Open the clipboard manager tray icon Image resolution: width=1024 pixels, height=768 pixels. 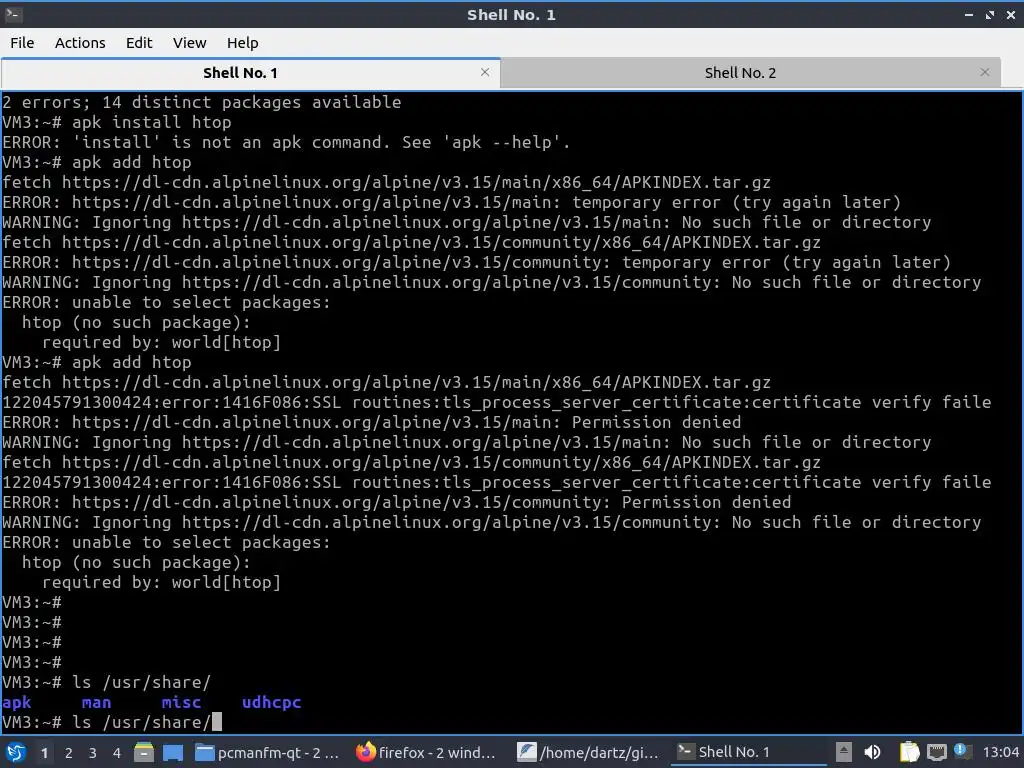point(909,752)
